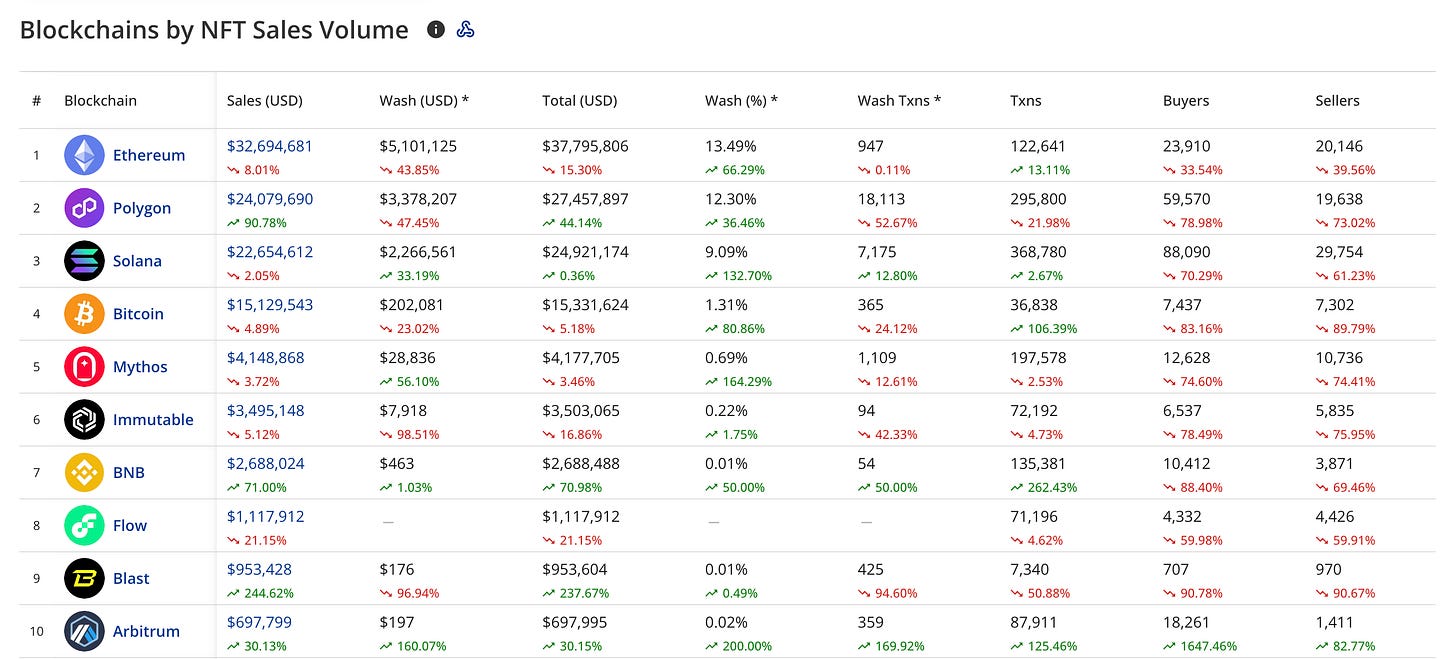Click Ethereum sales value $32,694,681
Screen dimensions: 1456x659
click(270, 146)
